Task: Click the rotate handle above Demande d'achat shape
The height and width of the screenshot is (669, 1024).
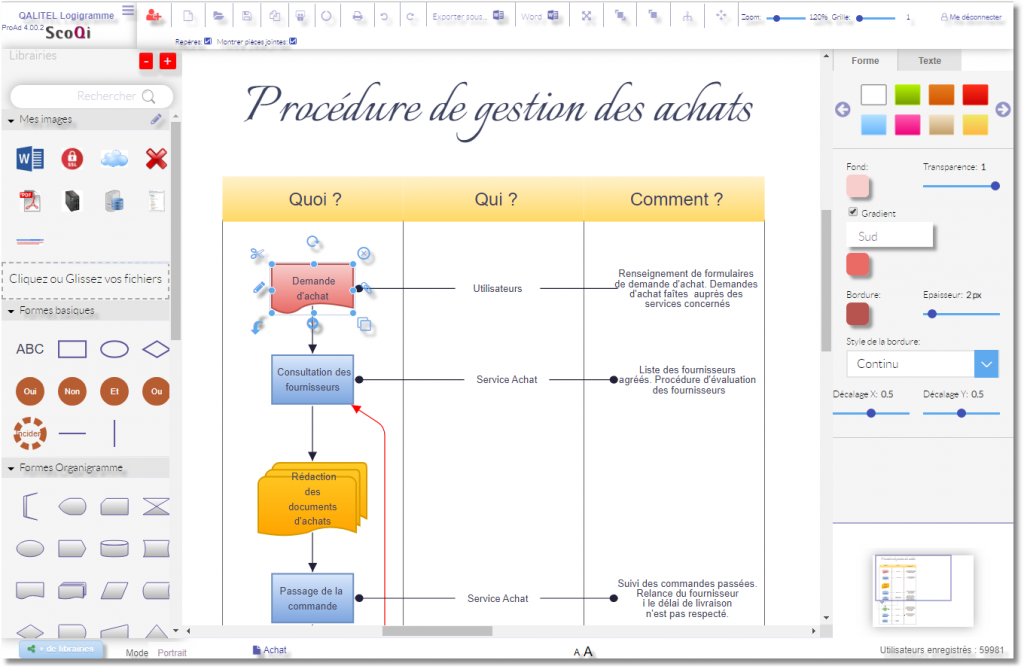Action: pos(313,242)
